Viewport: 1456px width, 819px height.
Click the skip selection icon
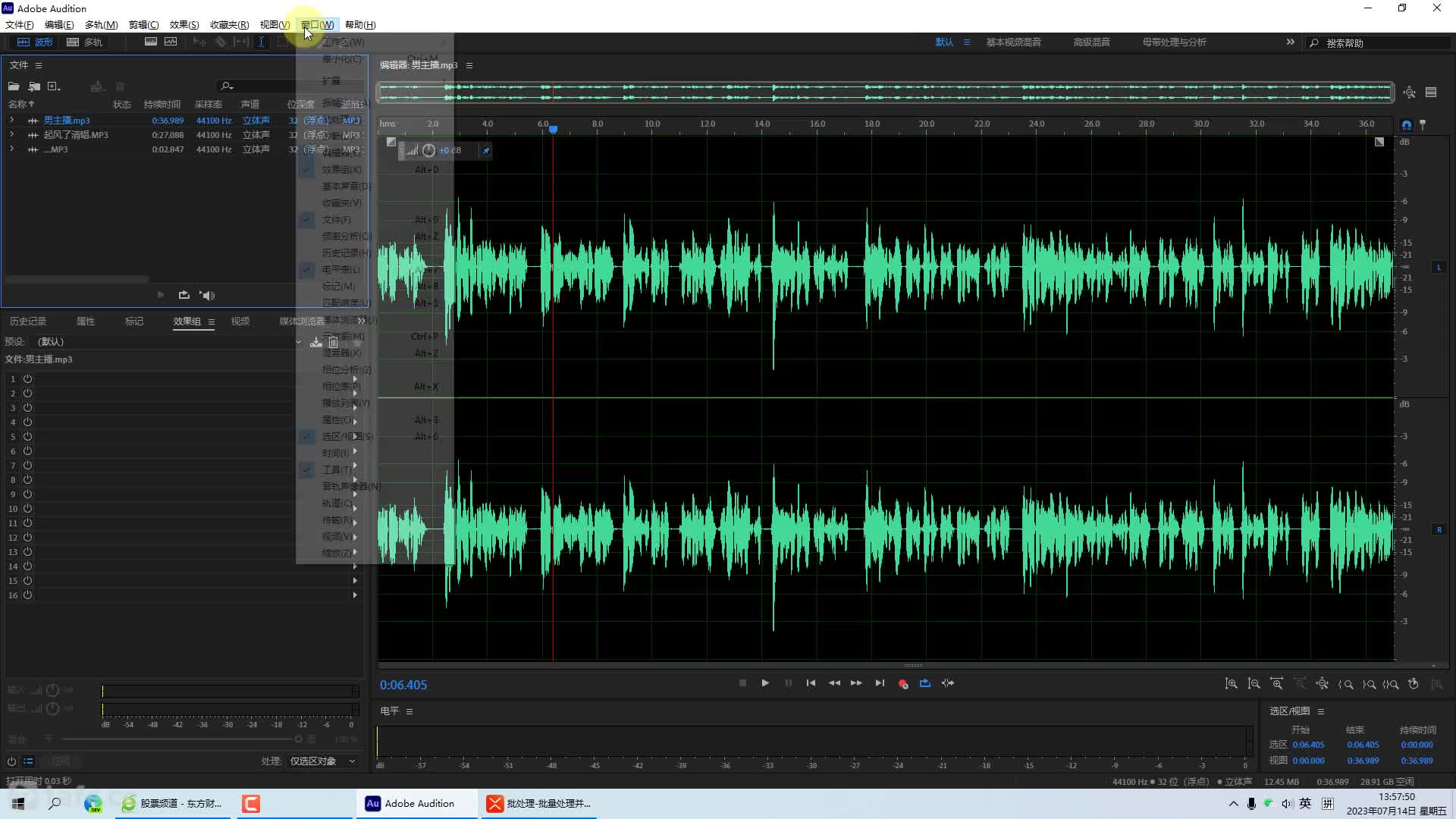click(x=948, y=683)
